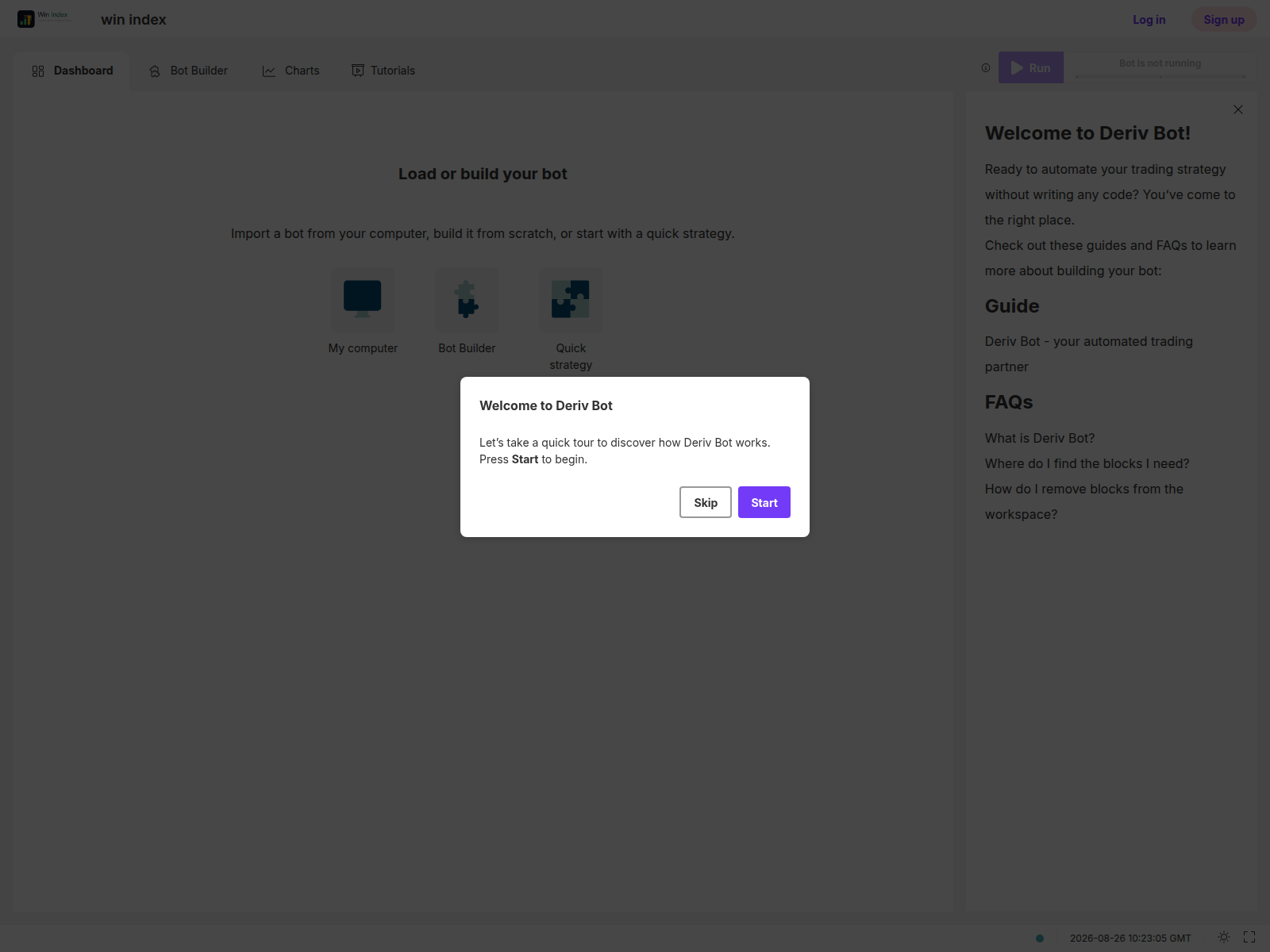Screen dimensions: 1270x952
Task: Start the Deriv Bot quick tour
Action: point(764,502)
